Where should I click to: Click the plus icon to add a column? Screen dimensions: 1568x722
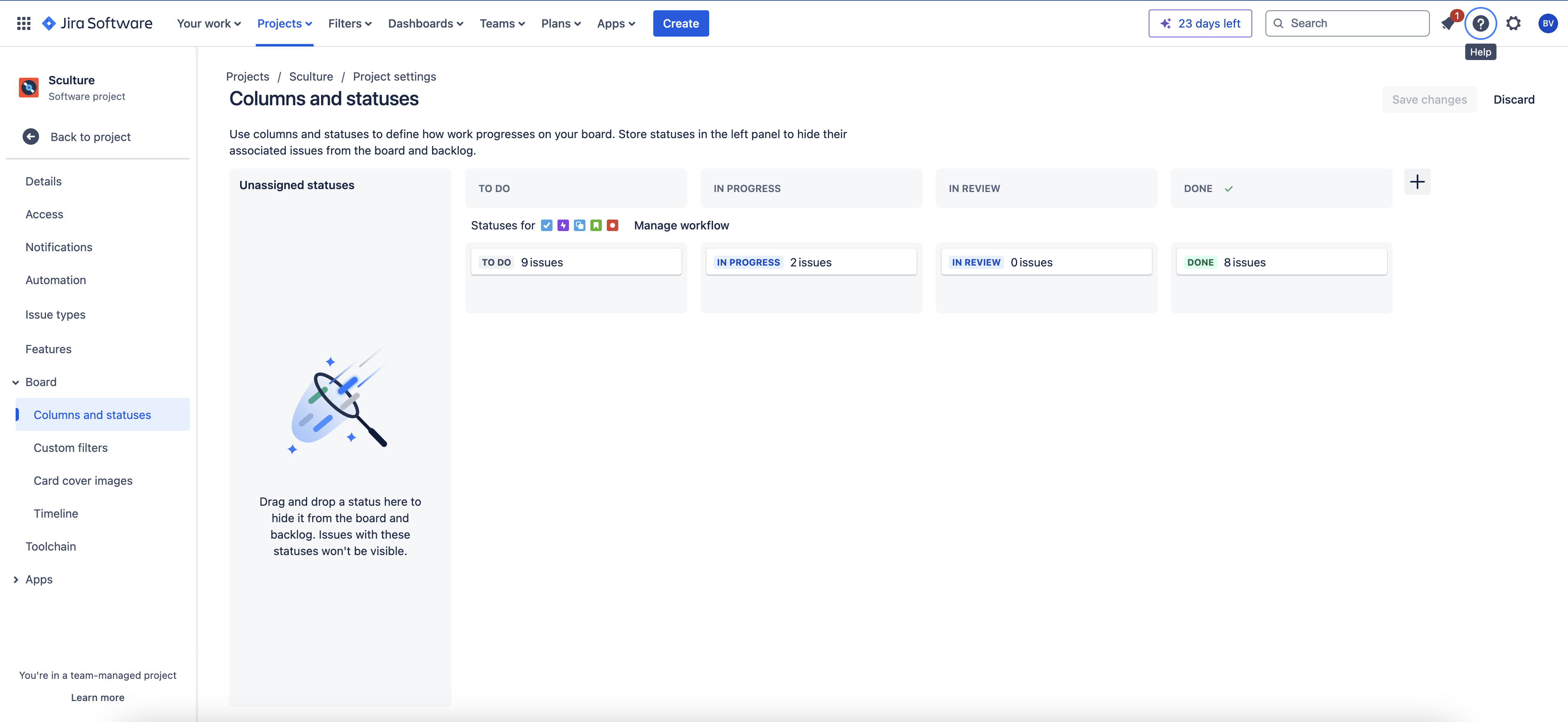tap(1418, 181)
